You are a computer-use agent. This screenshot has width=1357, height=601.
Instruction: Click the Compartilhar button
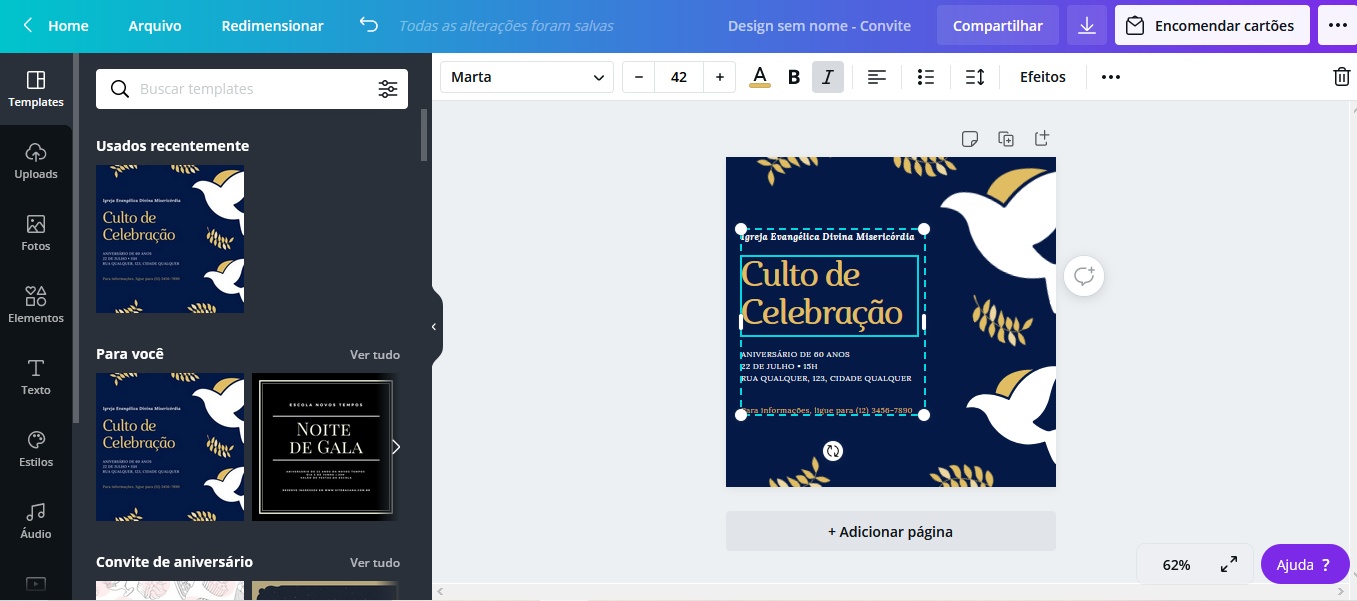pyautogui.click(x=997, y=26)
